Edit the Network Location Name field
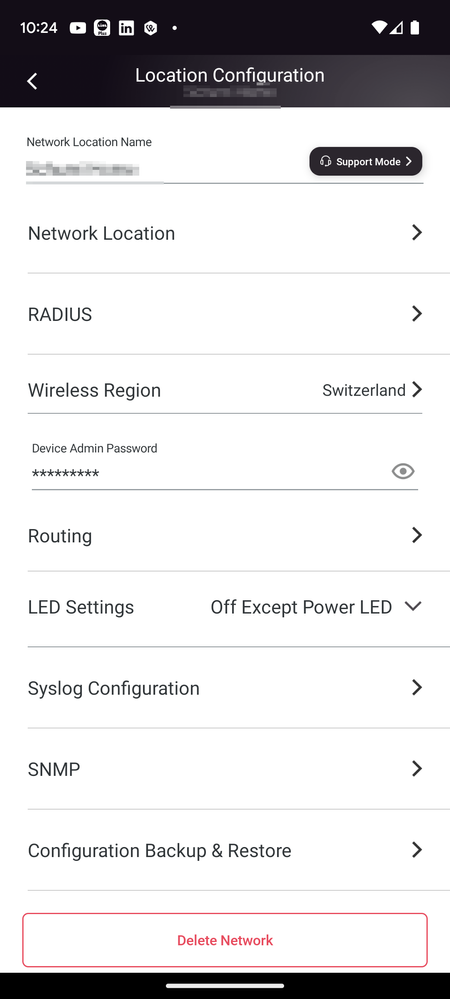The width and height of the screenshot is (450, 999). pos(166,169)
